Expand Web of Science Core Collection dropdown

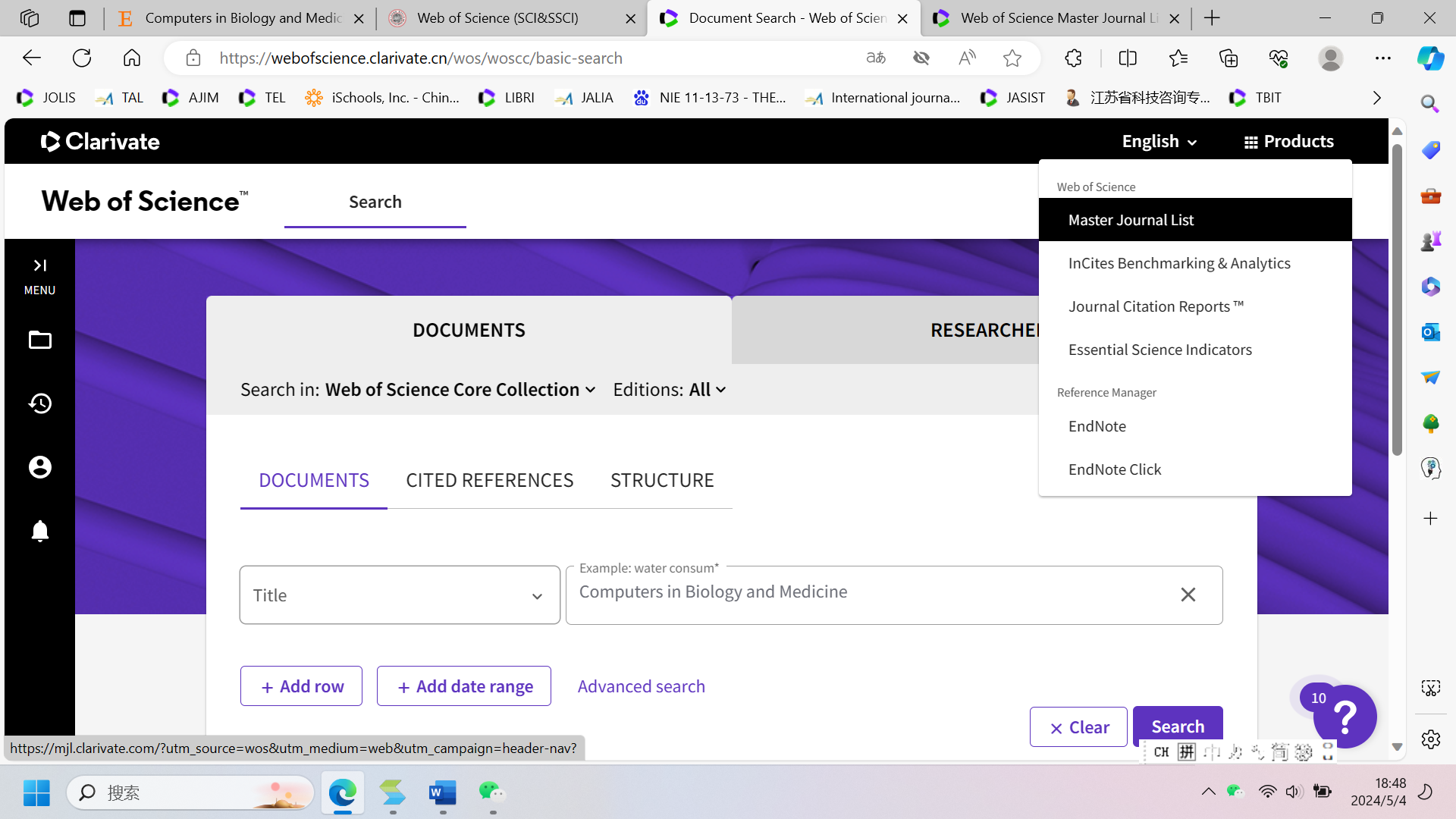click(460, 389)
